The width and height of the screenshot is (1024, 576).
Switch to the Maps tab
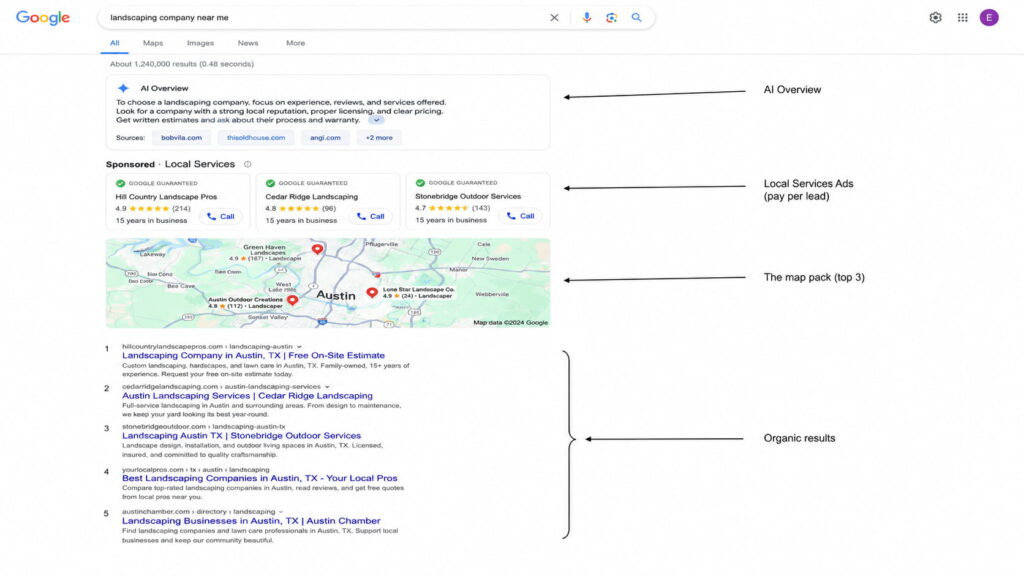tap(153, 43)
